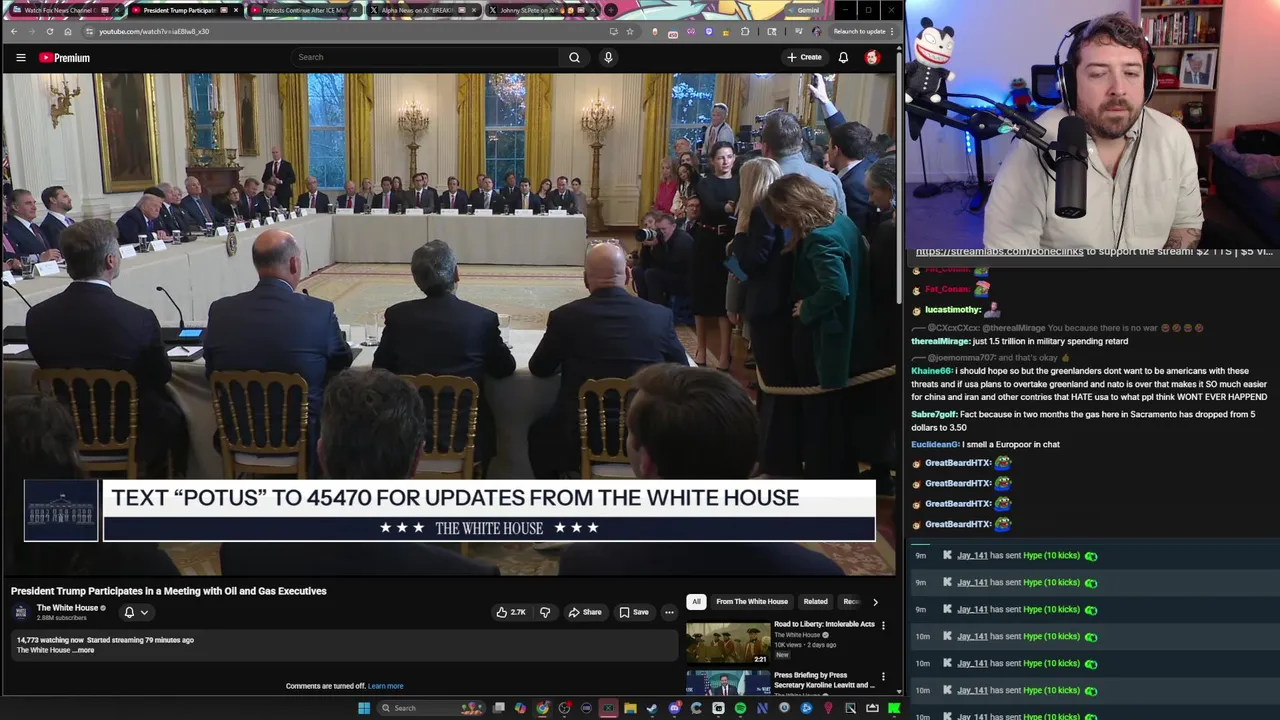Switch to Johnny St.Pete on X tab
The width and height of the screenshot is (1280, 720).
(542, 10)
